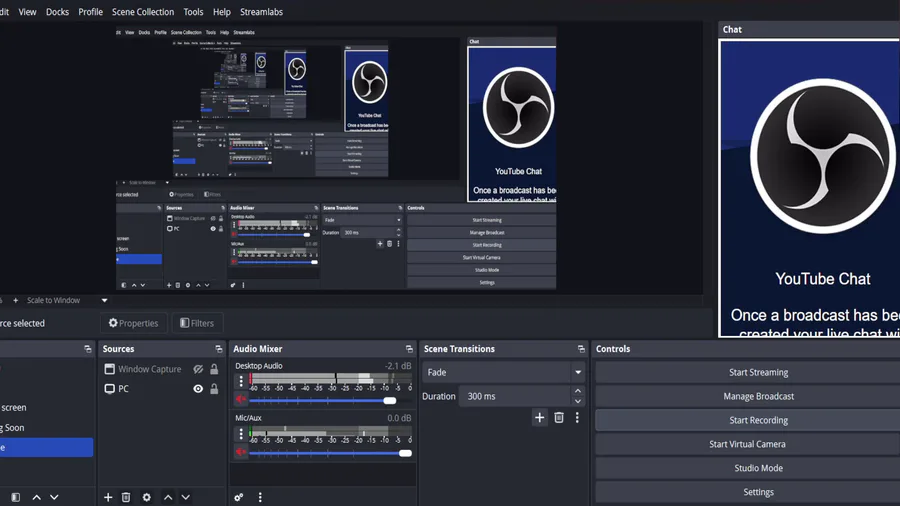Screen dimensions: 900x506
Task: Open Audio Mixer menu dots
Action: 260,497
